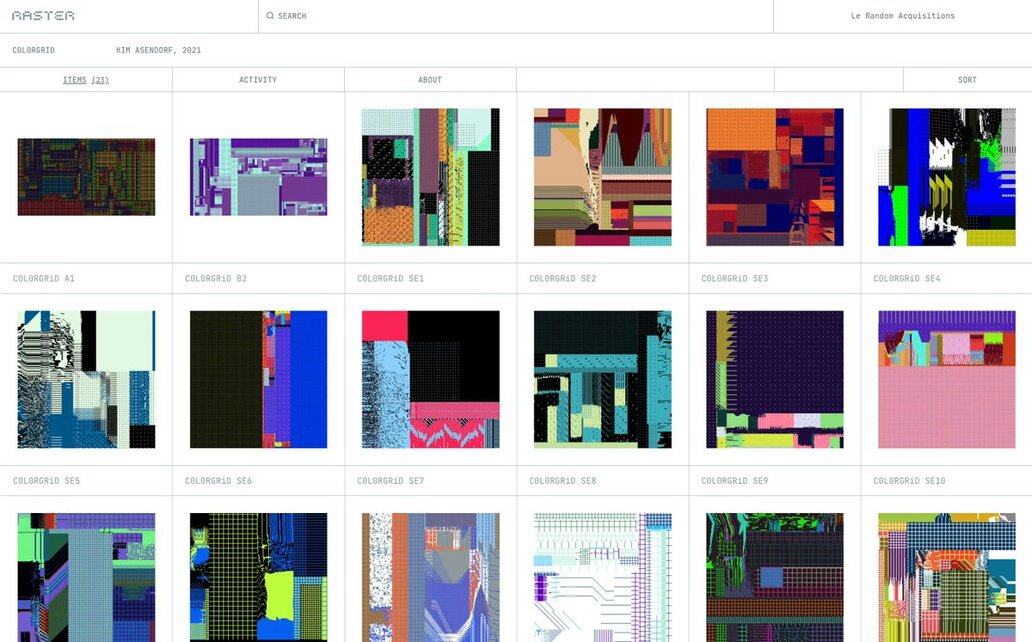View the Colorgrid SE2 artwork image

pos(602,177)
